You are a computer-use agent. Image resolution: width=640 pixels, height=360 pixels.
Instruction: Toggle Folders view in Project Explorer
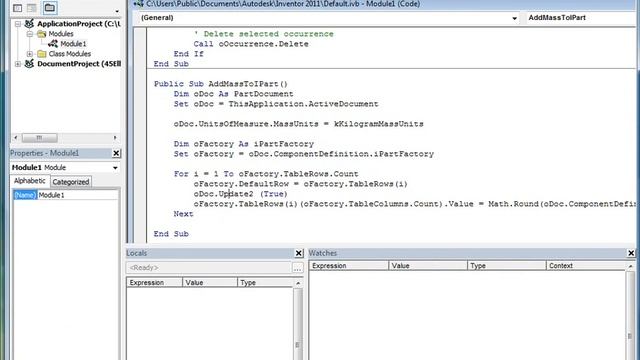[50, 8]
